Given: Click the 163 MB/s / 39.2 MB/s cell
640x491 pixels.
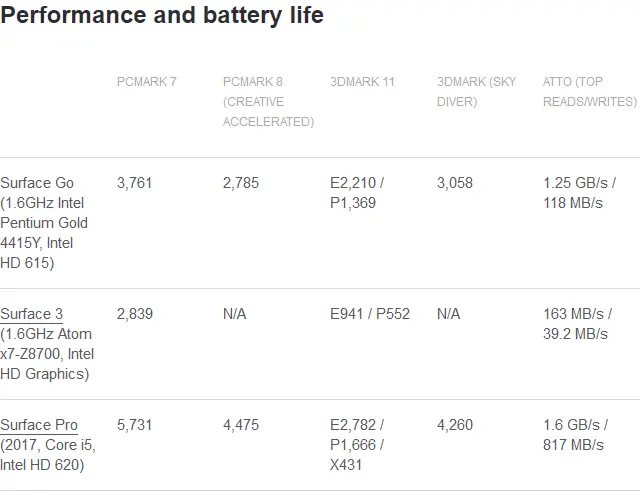Looking at the screenshot, I should point(578,324).
